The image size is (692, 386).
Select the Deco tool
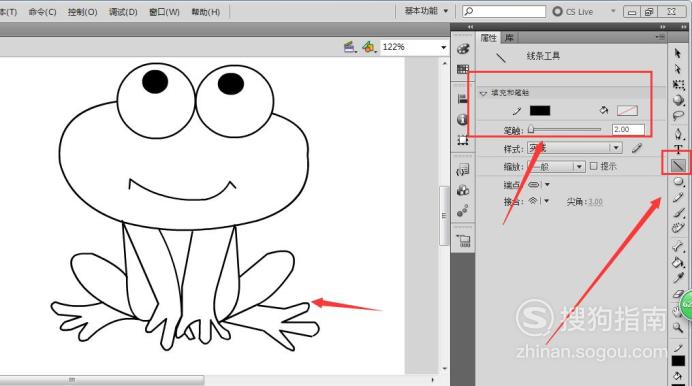[678, 228]
